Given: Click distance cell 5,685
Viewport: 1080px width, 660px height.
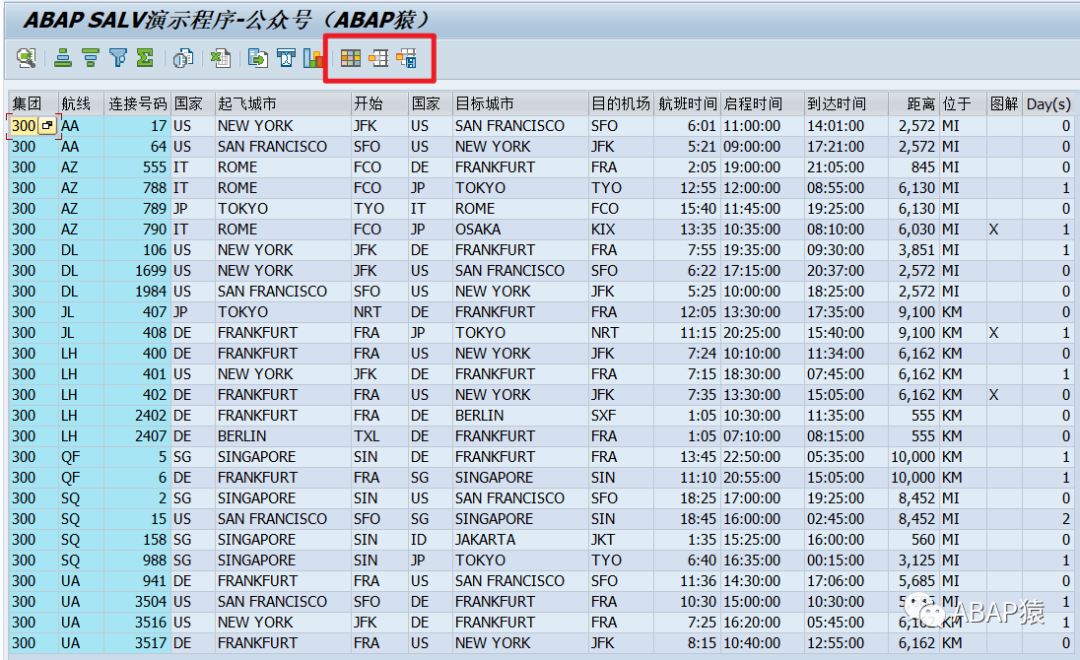Looking at the screenshot, I should (913, 581).
